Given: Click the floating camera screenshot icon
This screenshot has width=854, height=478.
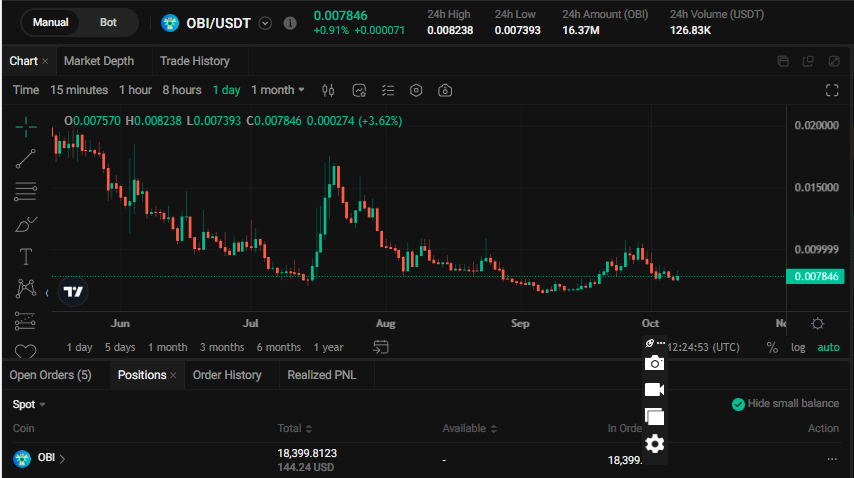Looking at the screenshot, I should point(654,363).
